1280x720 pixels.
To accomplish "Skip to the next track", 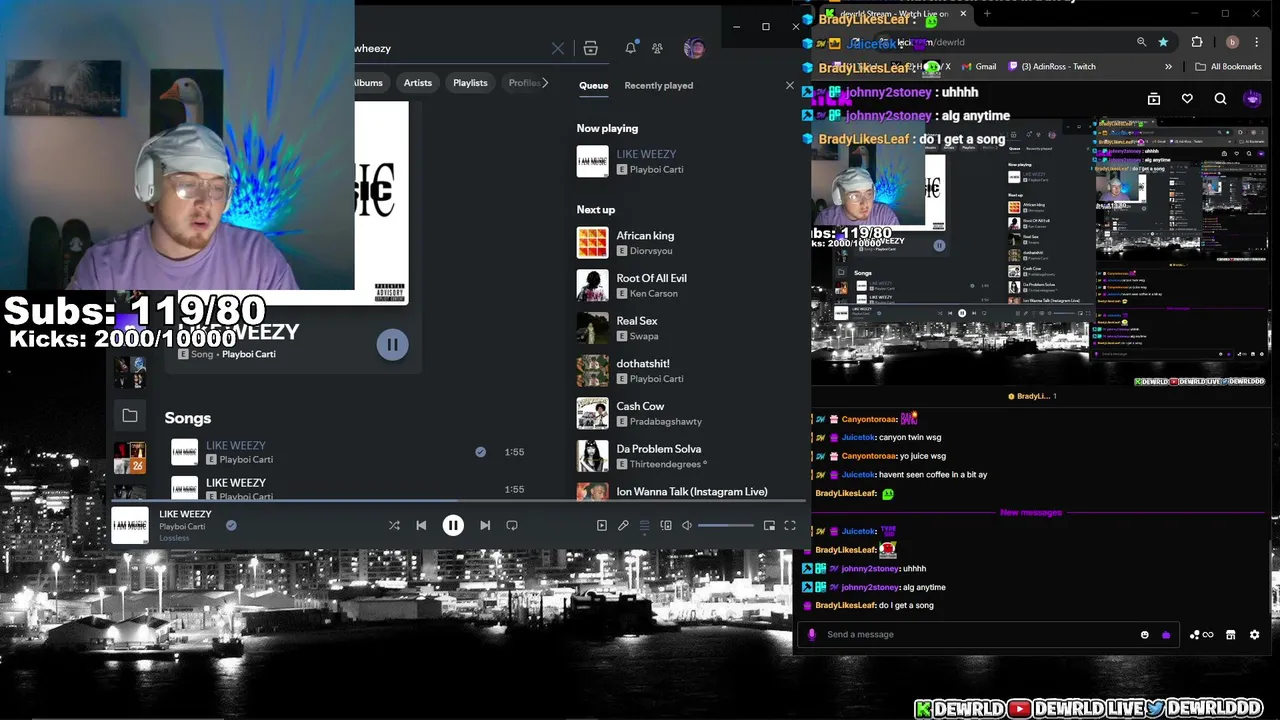I will (x=485, y=525).
